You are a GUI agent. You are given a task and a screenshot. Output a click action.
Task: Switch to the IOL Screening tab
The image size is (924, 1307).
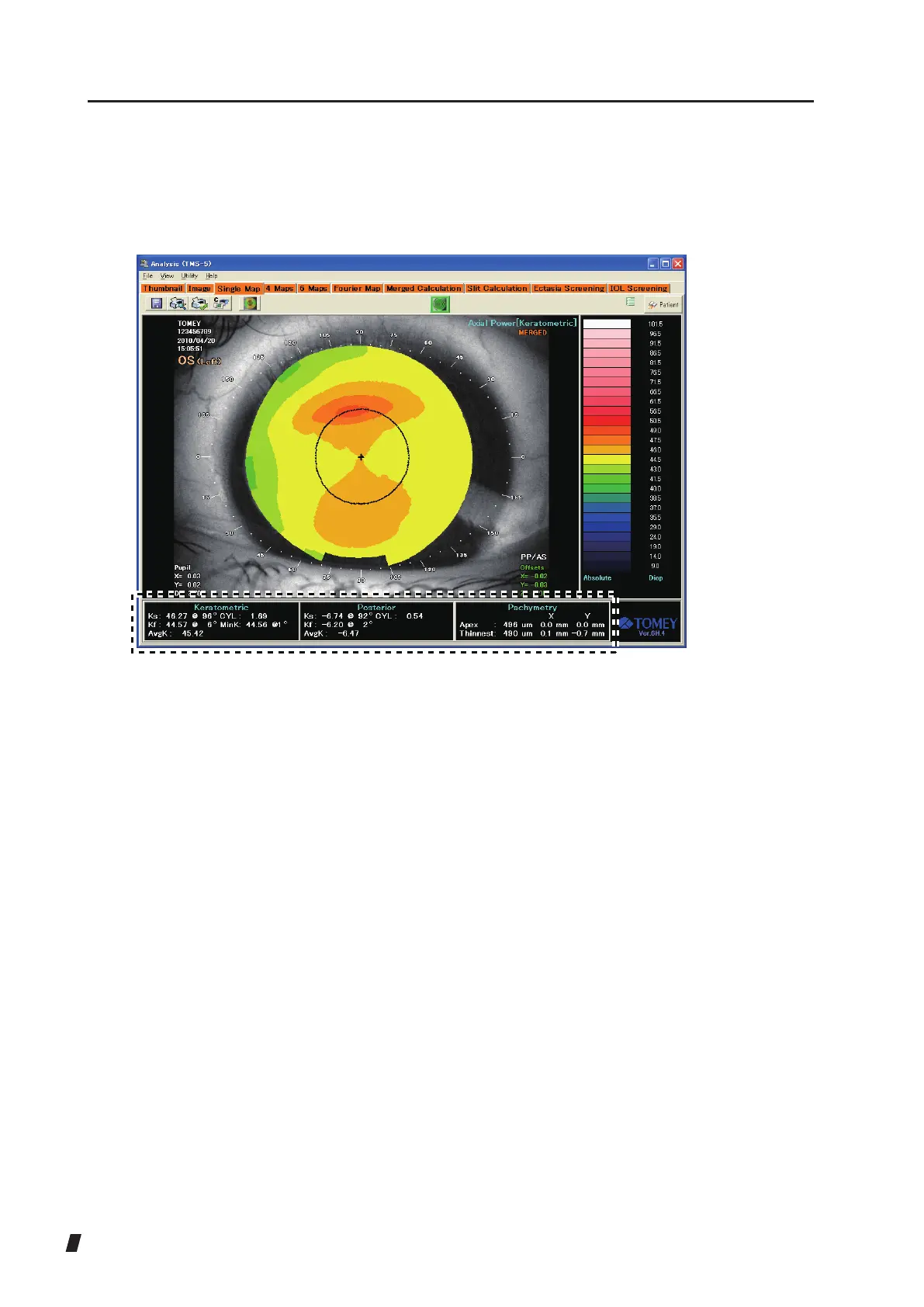click(x=638, y=288)
